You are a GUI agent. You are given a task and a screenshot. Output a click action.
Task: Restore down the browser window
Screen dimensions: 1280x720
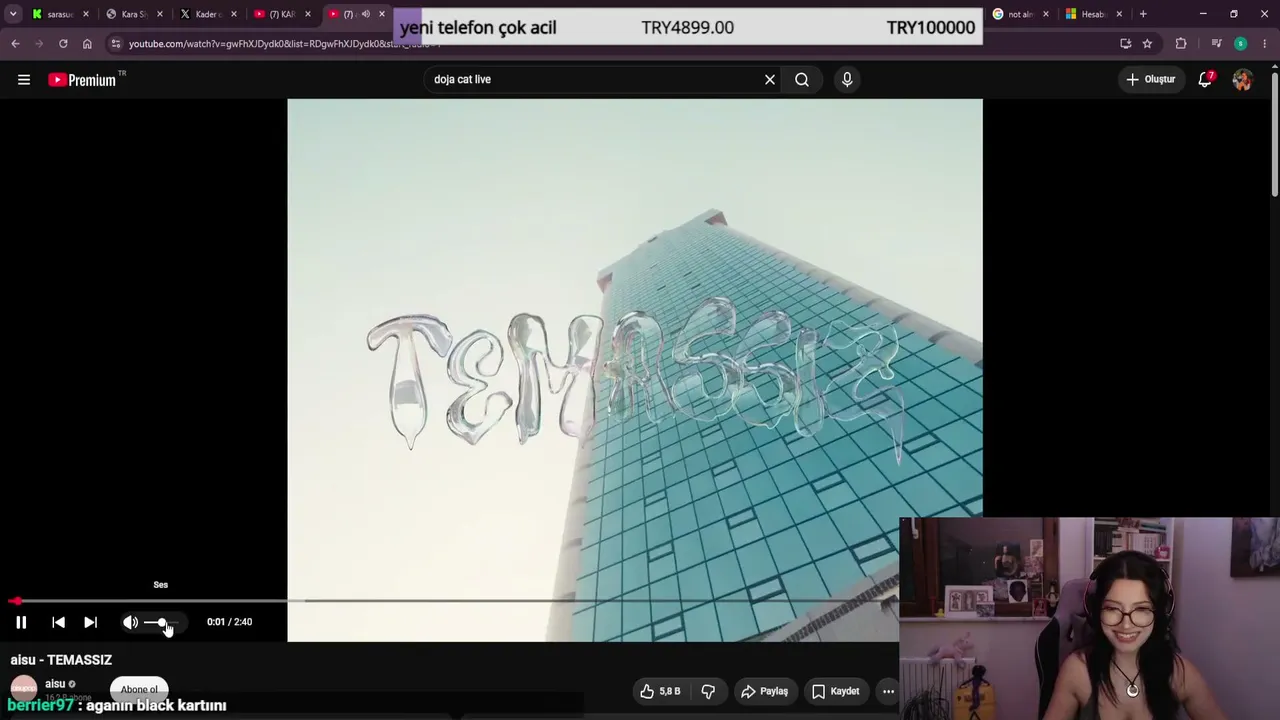coord(1234,14)
